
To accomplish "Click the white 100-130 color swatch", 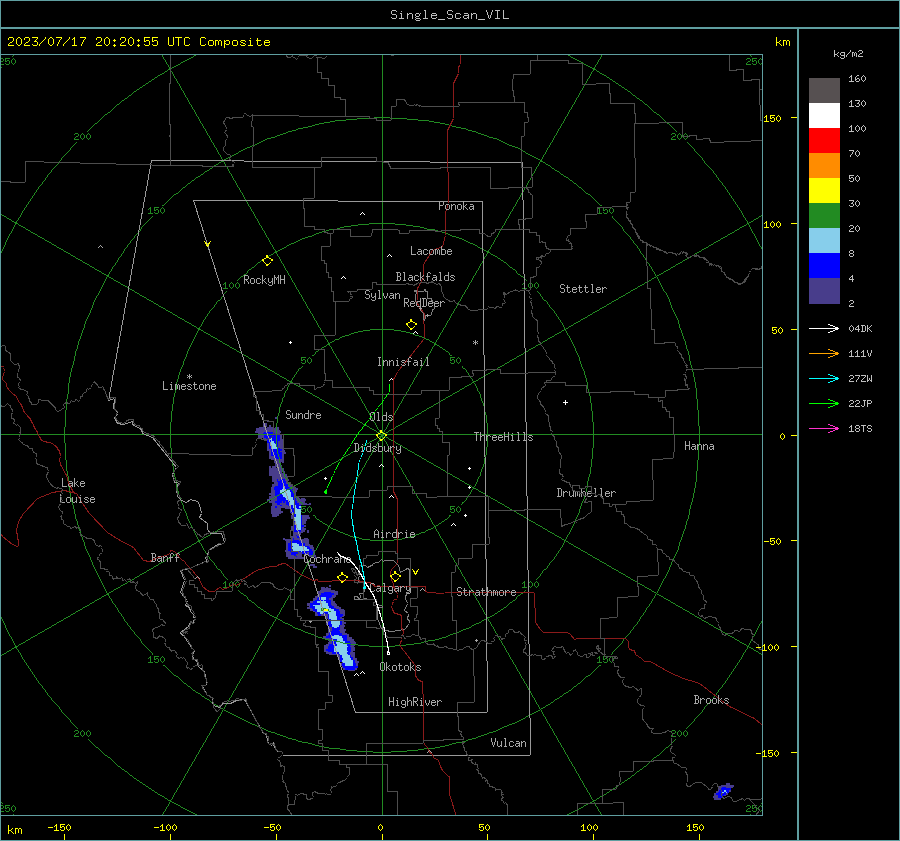I will pyautogui.click(x=824, y=116).
